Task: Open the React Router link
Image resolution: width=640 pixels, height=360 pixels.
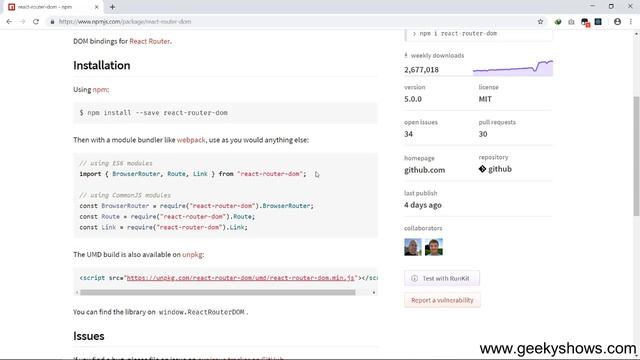Action: (149, 41)
